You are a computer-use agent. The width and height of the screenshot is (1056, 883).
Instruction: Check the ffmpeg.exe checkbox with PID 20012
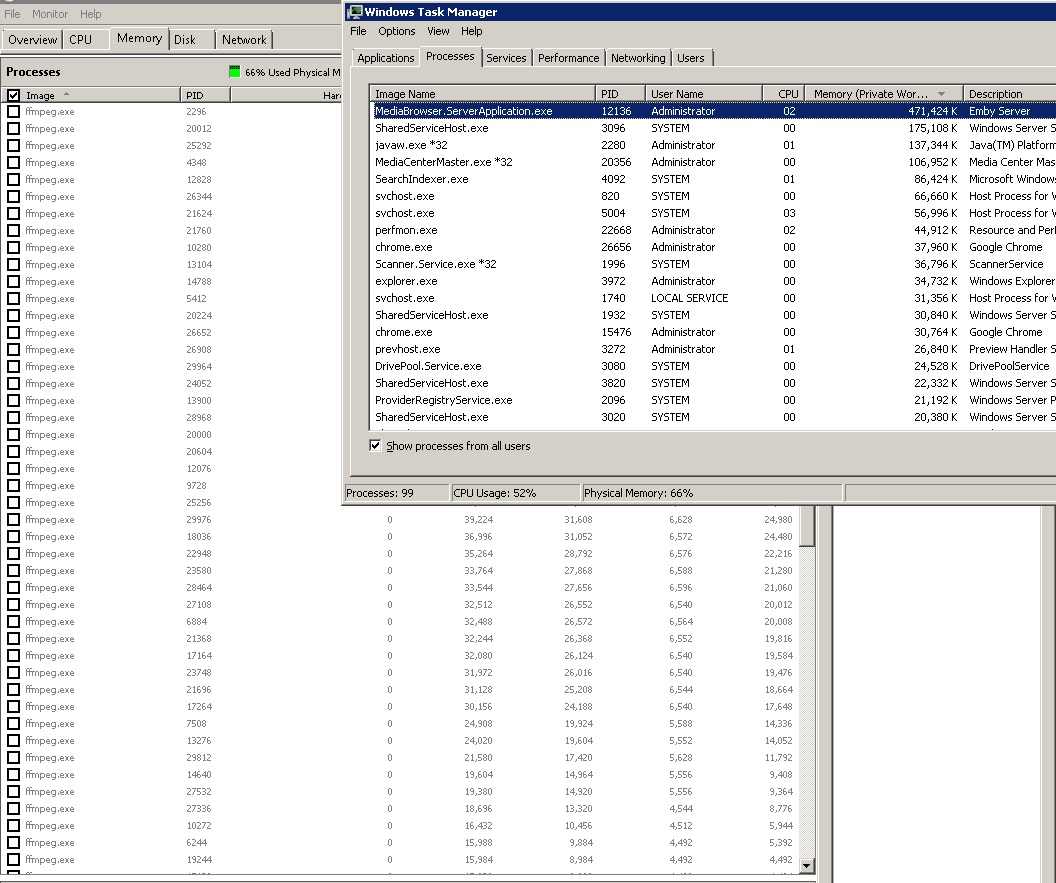click(x=13, y=128)
